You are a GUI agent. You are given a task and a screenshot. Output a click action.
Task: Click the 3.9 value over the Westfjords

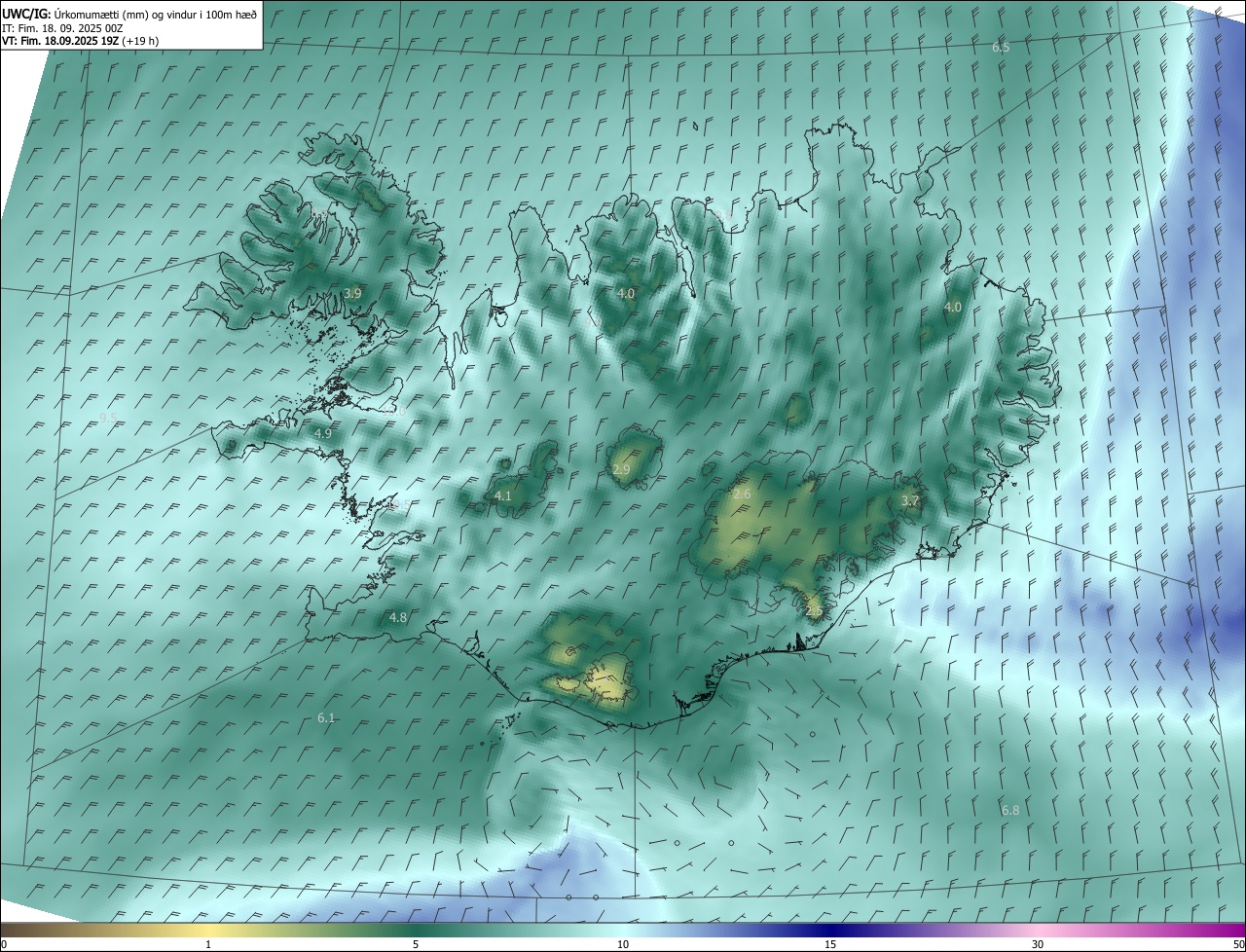352,293
